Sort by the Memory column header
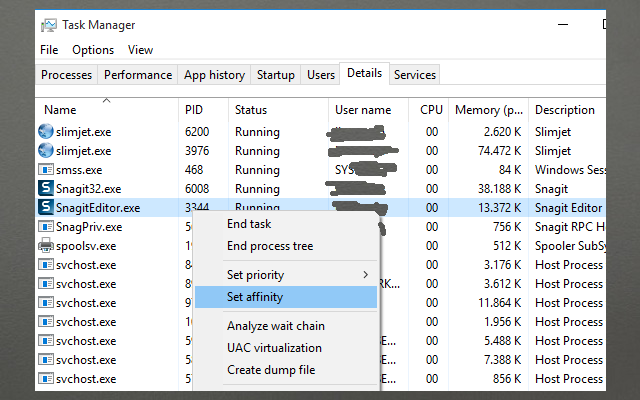The height and width of the screenshot is (400, 640). coord(489,110)
